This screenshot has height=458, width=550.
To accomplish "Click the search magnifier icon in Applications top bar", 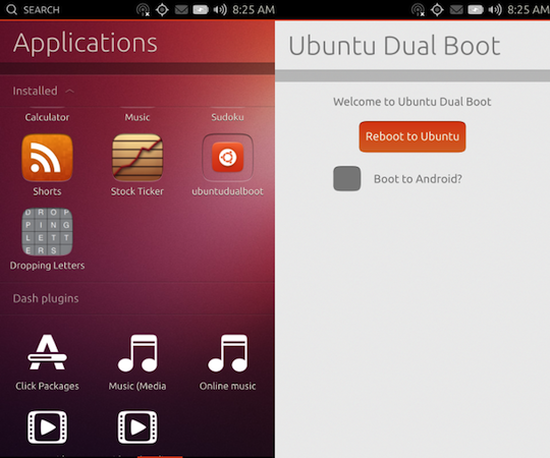I will pyautogui.click(x=12, y=9).
